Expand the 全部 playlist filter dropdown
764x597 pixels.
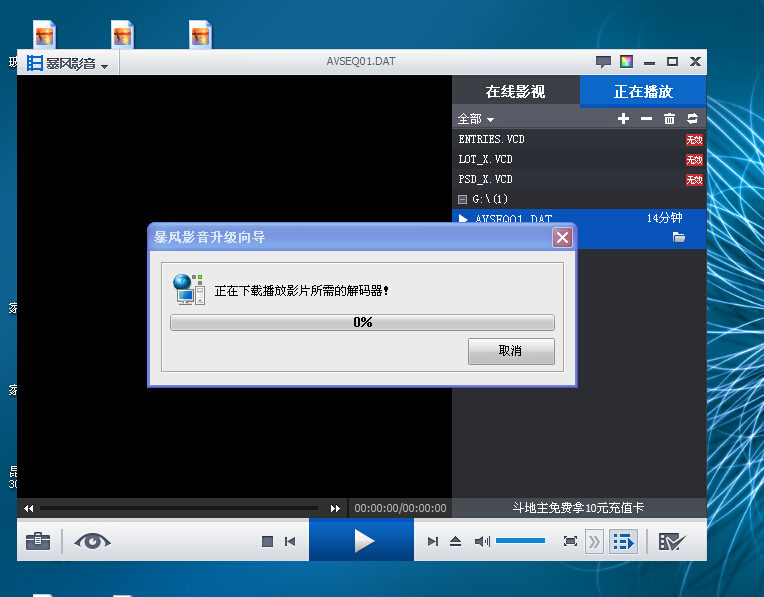476,119
